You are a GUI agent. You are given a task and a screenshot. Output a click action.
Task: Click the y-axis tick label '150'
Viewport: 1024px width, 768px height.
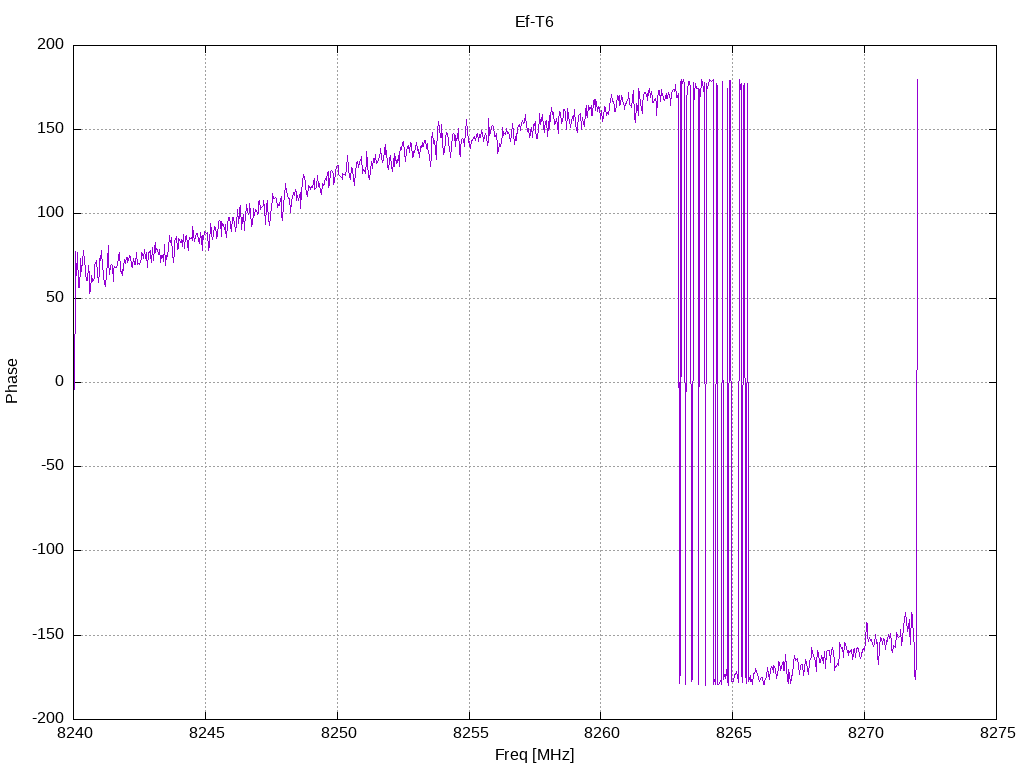(51, 129)
